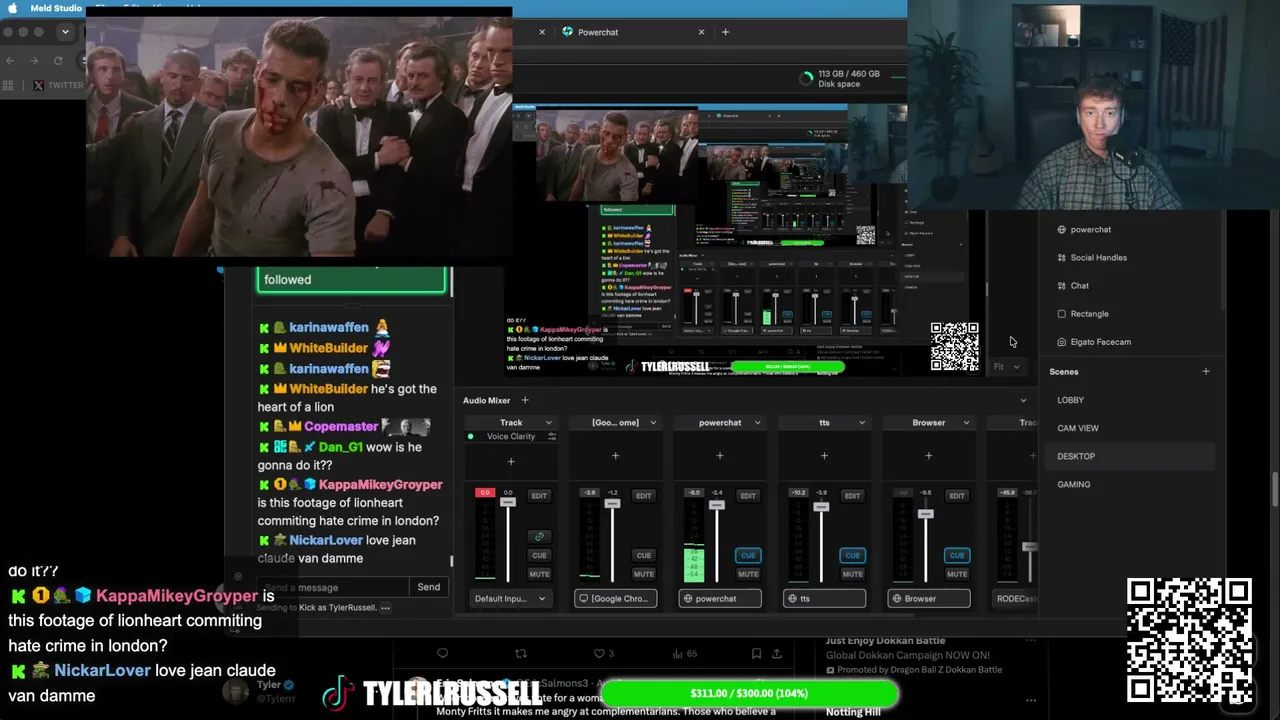Mute the tts channel
Image resolution: width=1280 pixels, height=720 pixels.
coord(852,574)
